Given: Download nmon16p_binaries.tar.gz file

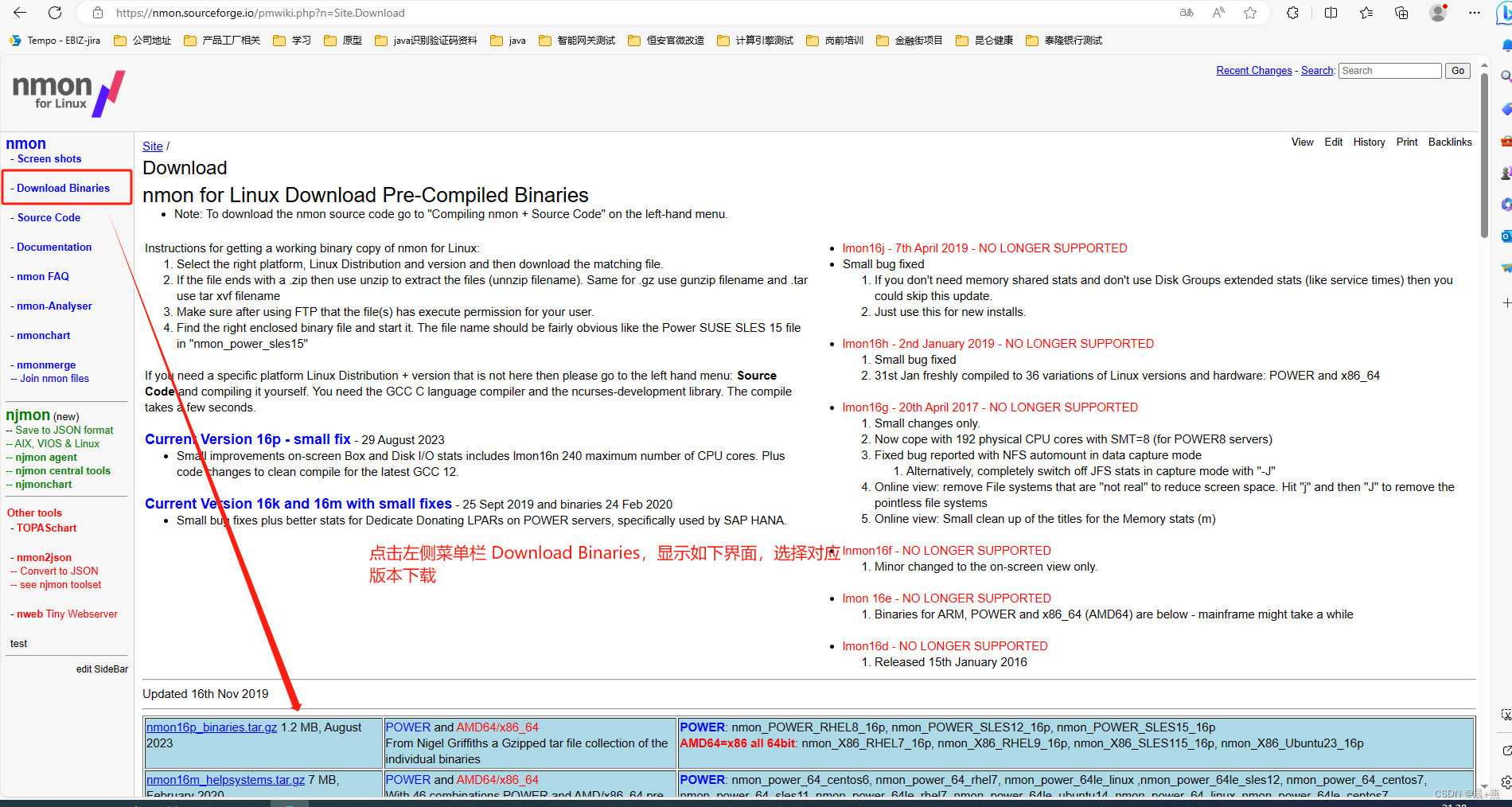Looking at the screenshot, I should (x=212, y=727).
